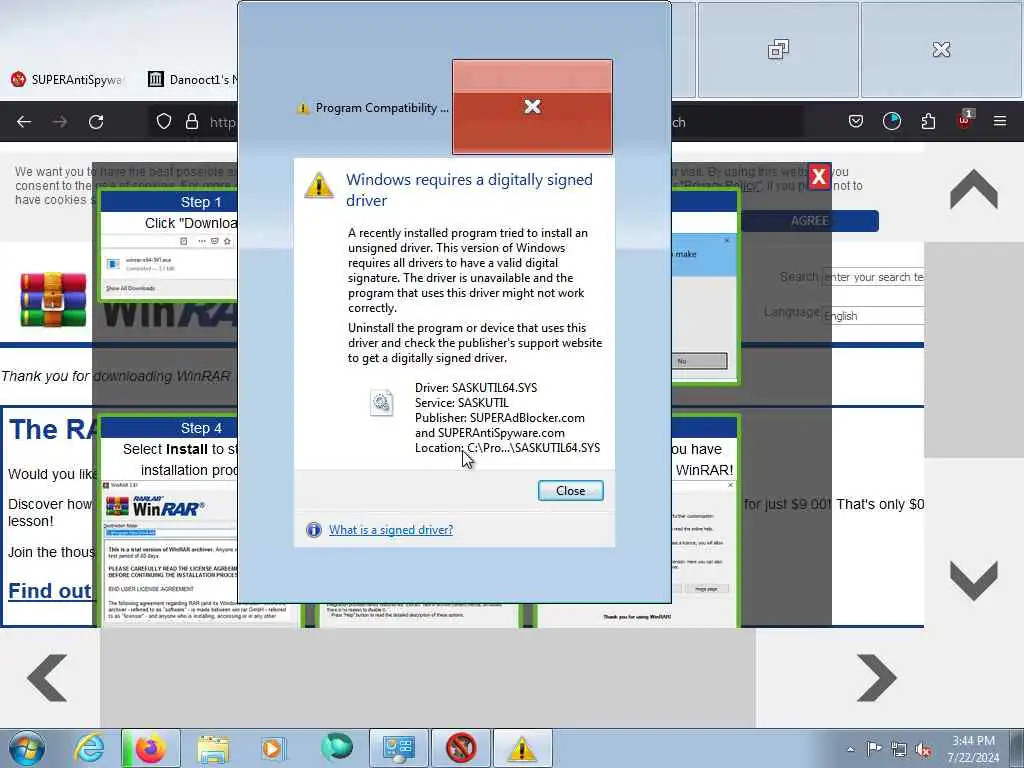Viewport: 1024px width, 768px height.
Task: Open the Firefox extensions puzzle icon
Action: [928, 121]
